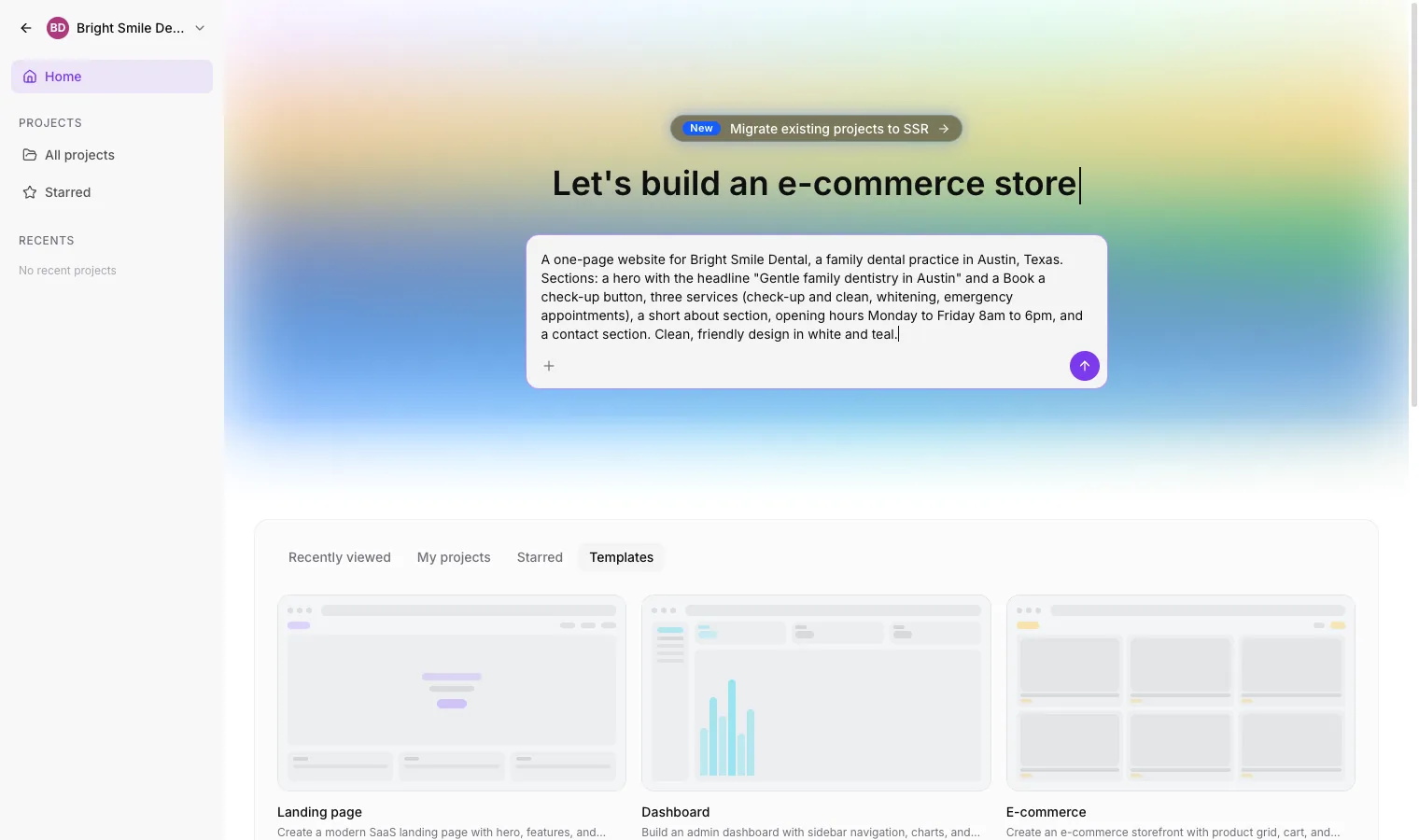
Task: Open Starred in the sidebar
Action: click(112, 192)
